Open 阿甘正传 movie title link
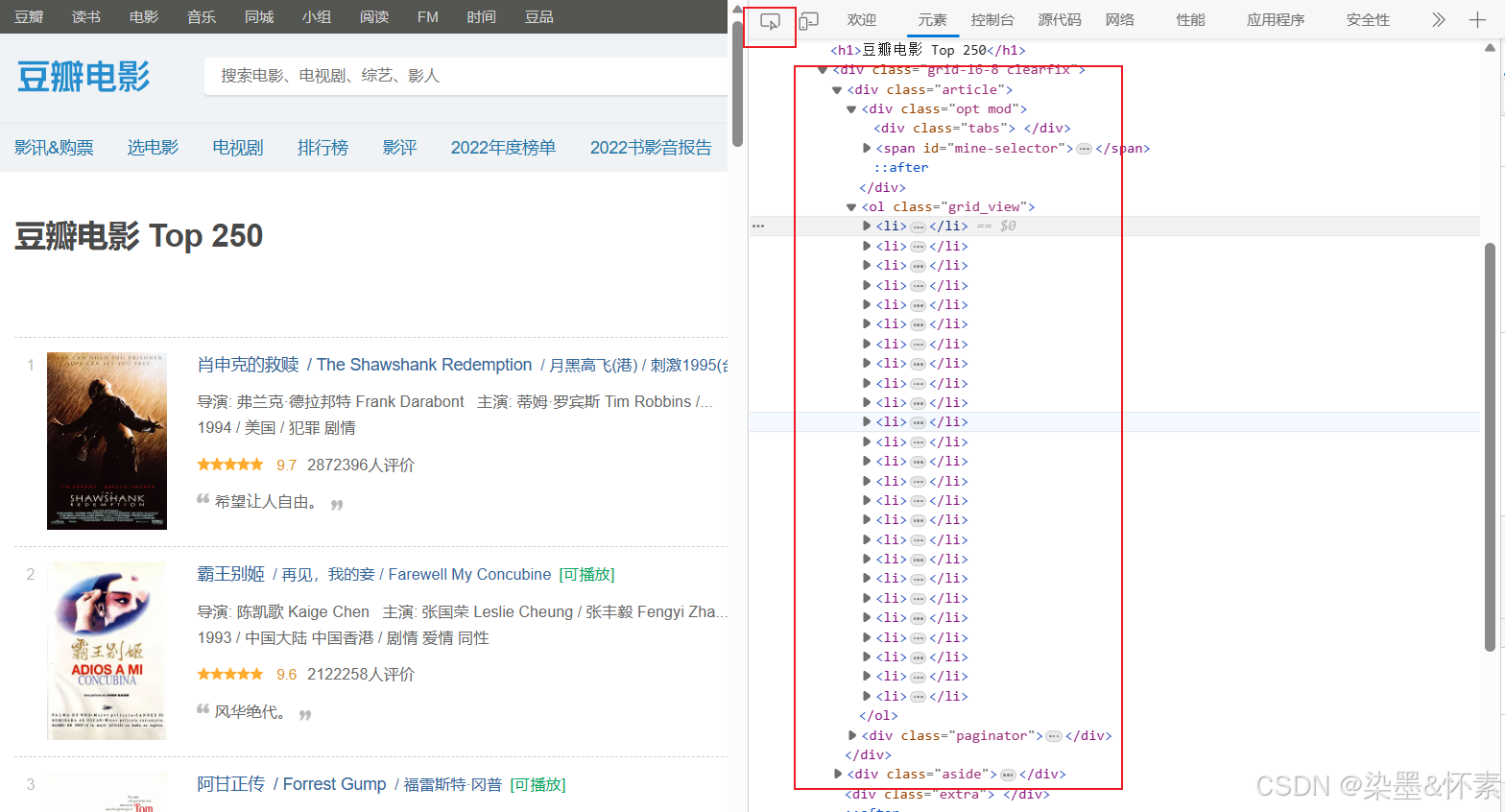 pyautogui.click(x=230, y=784)
